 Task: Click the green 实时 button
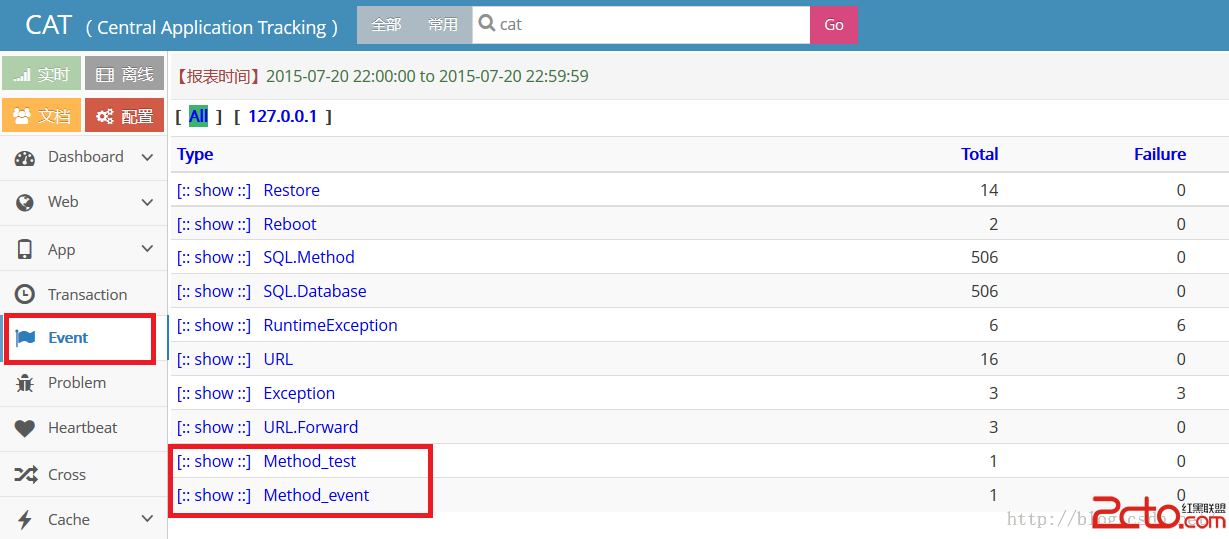[x=41, y=74]
